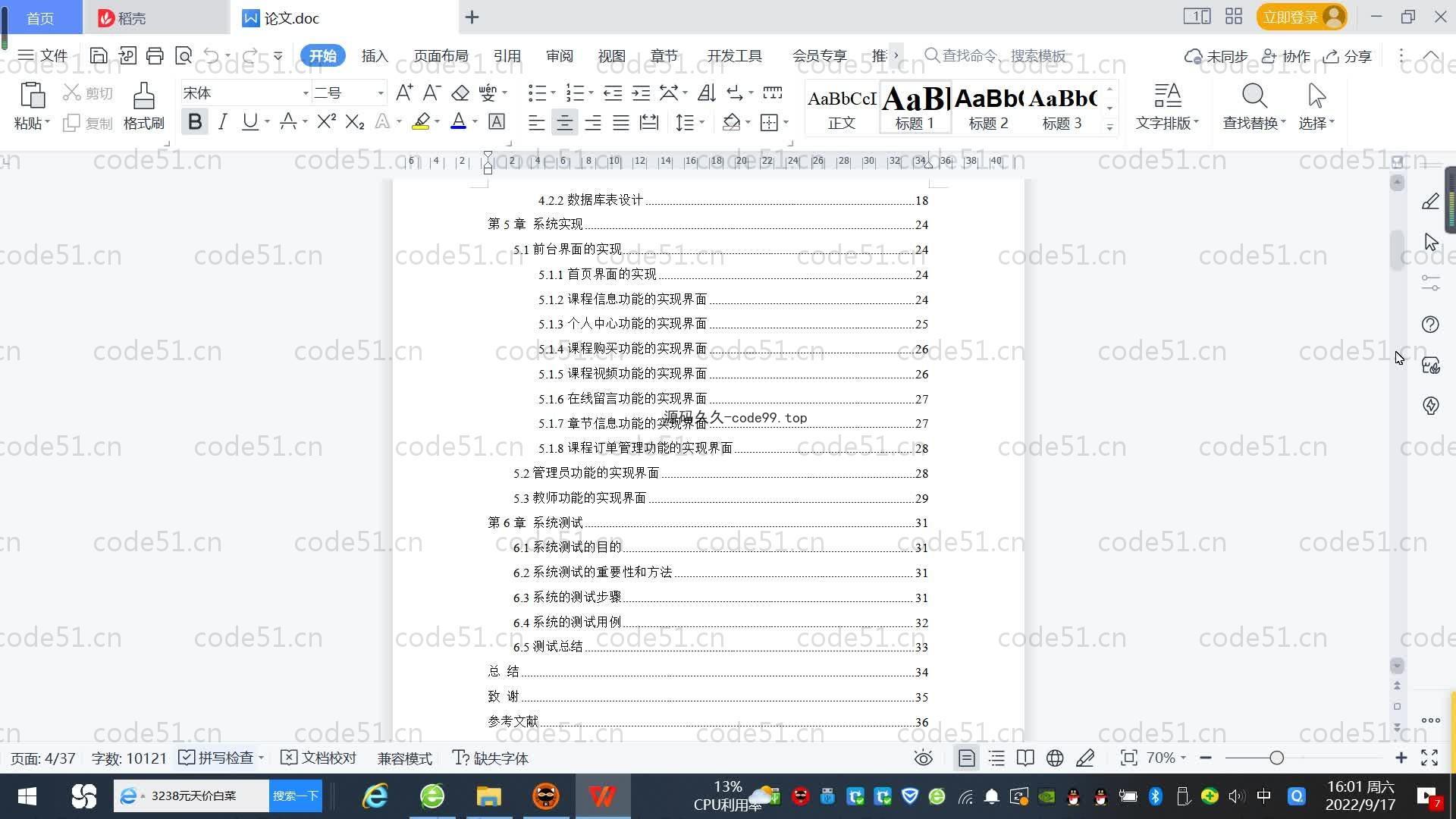Image resolution: width=1456 pixels, height=819 pixels.
Task: Click the Paste clipboard icon
Action: (31, 96)
